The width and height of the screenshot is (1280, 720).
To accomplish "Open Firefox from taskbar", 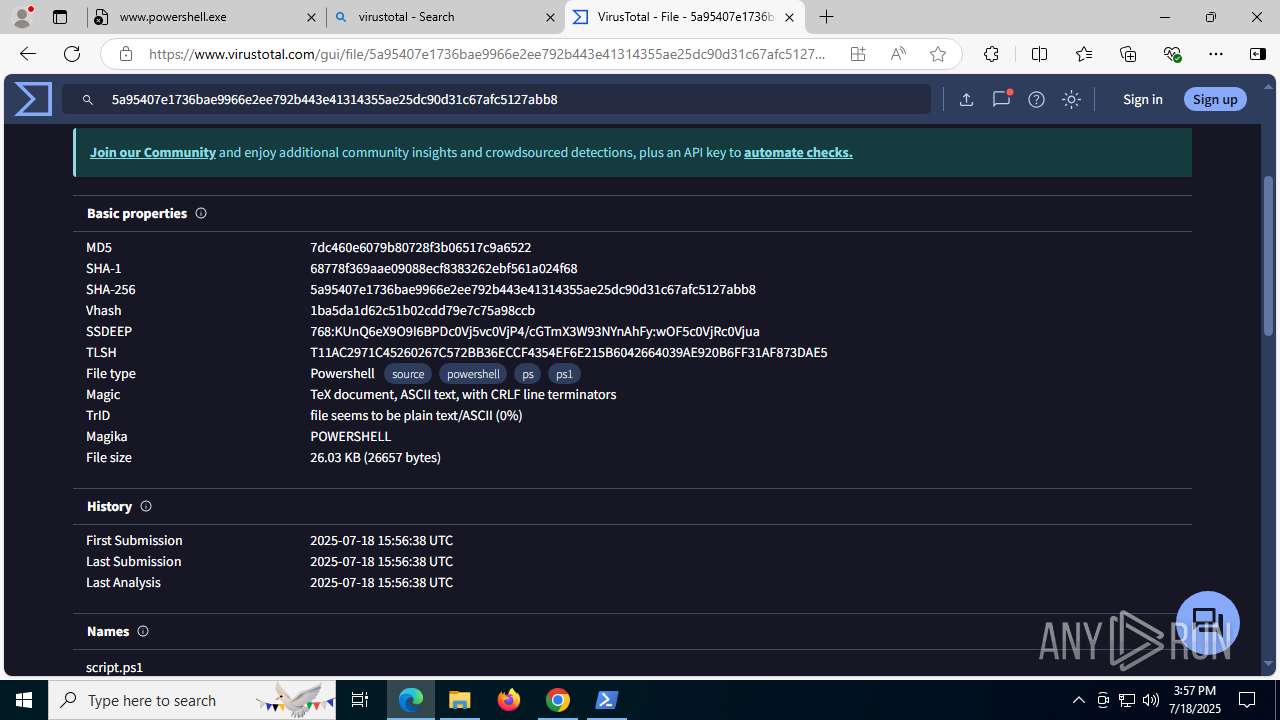I will coord(509,700).
